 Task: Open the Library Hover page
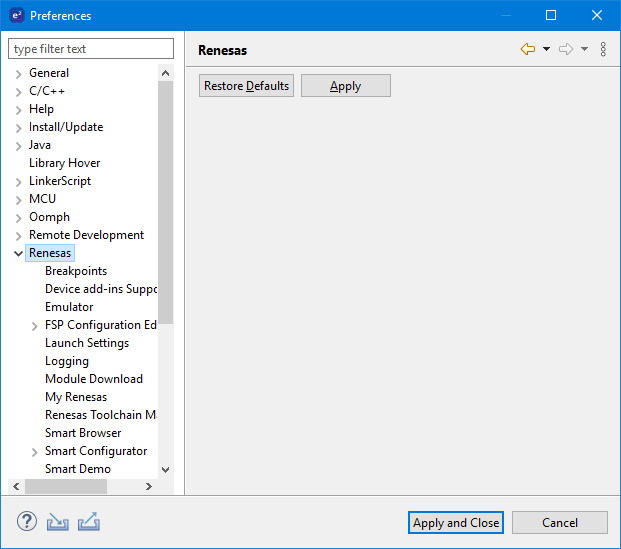64,163
